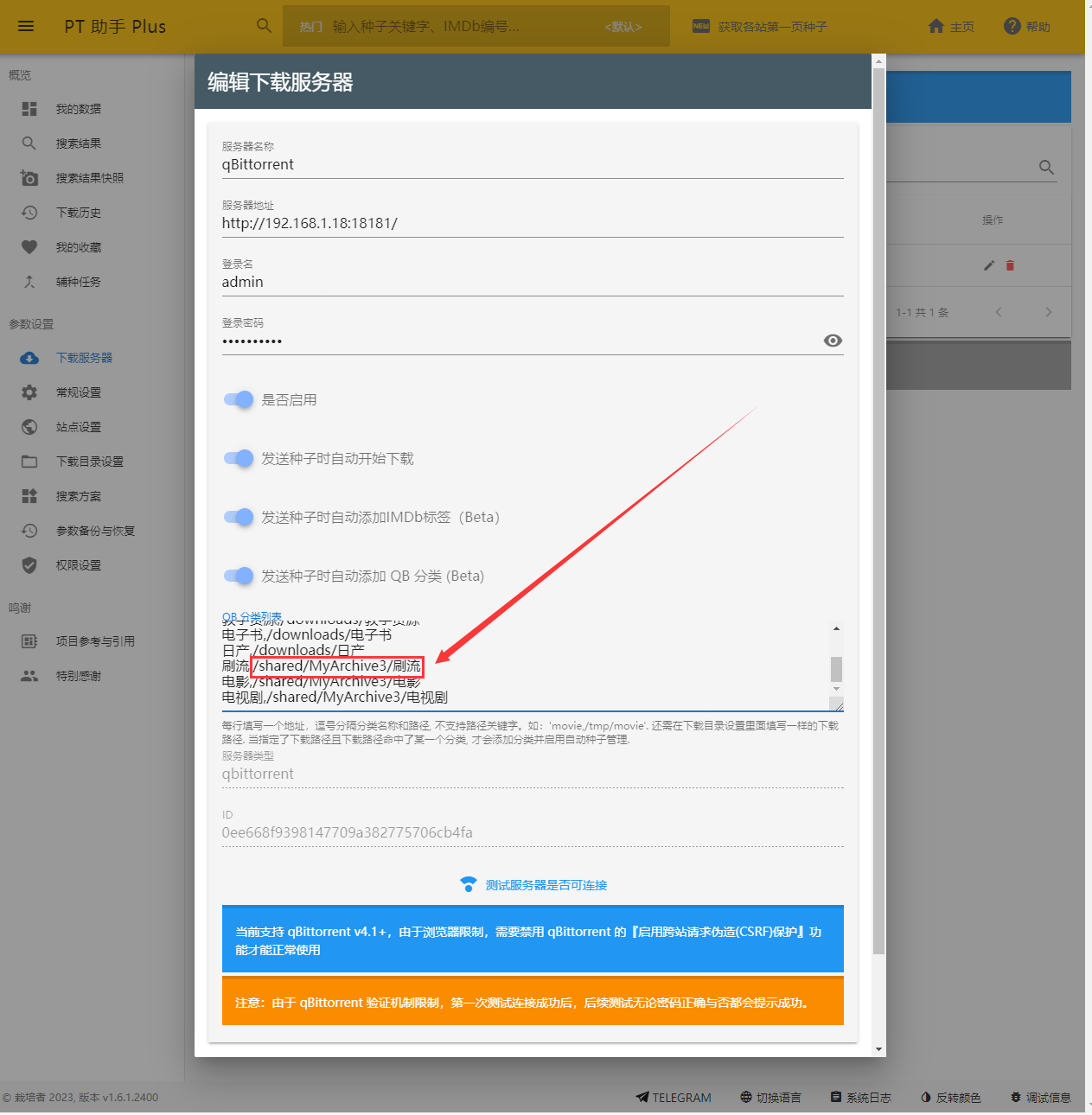The height and width of the screenshot is (1115, 1092).
Task: Open 权限设置 menu item
Action: click(79, 565)
